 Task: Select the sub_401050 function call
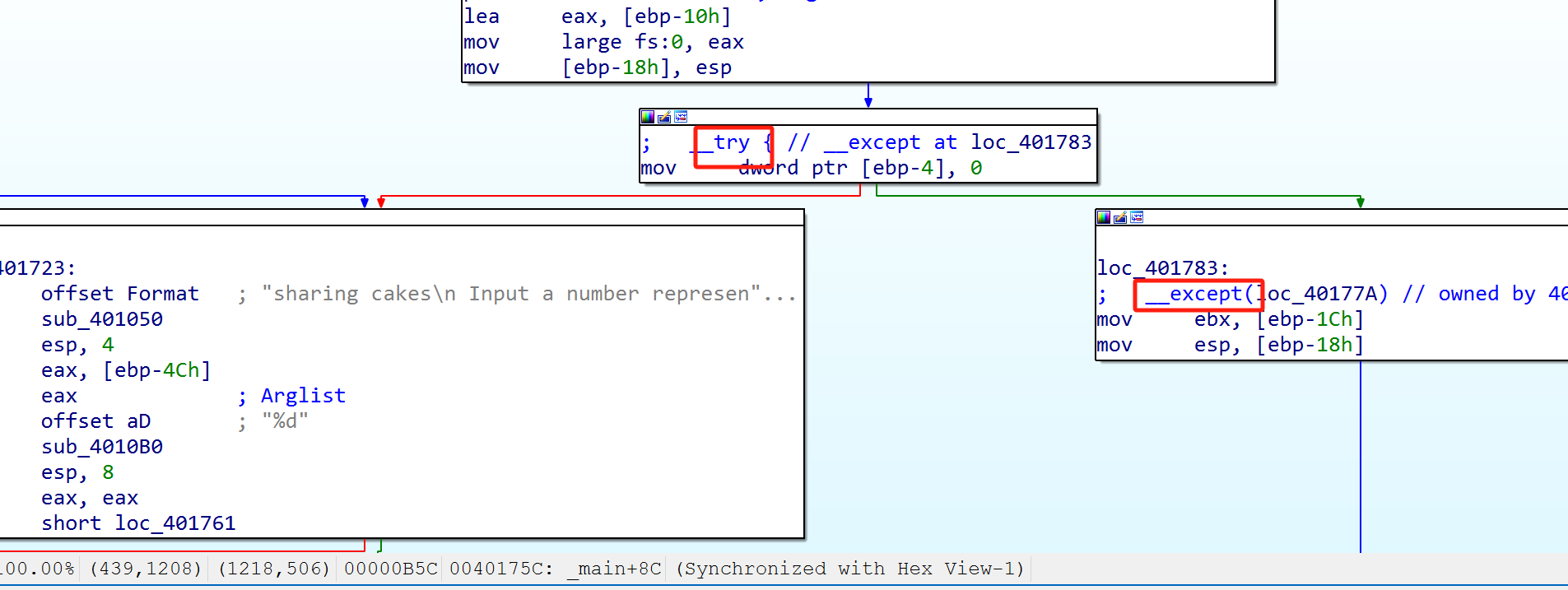point(102,319)
